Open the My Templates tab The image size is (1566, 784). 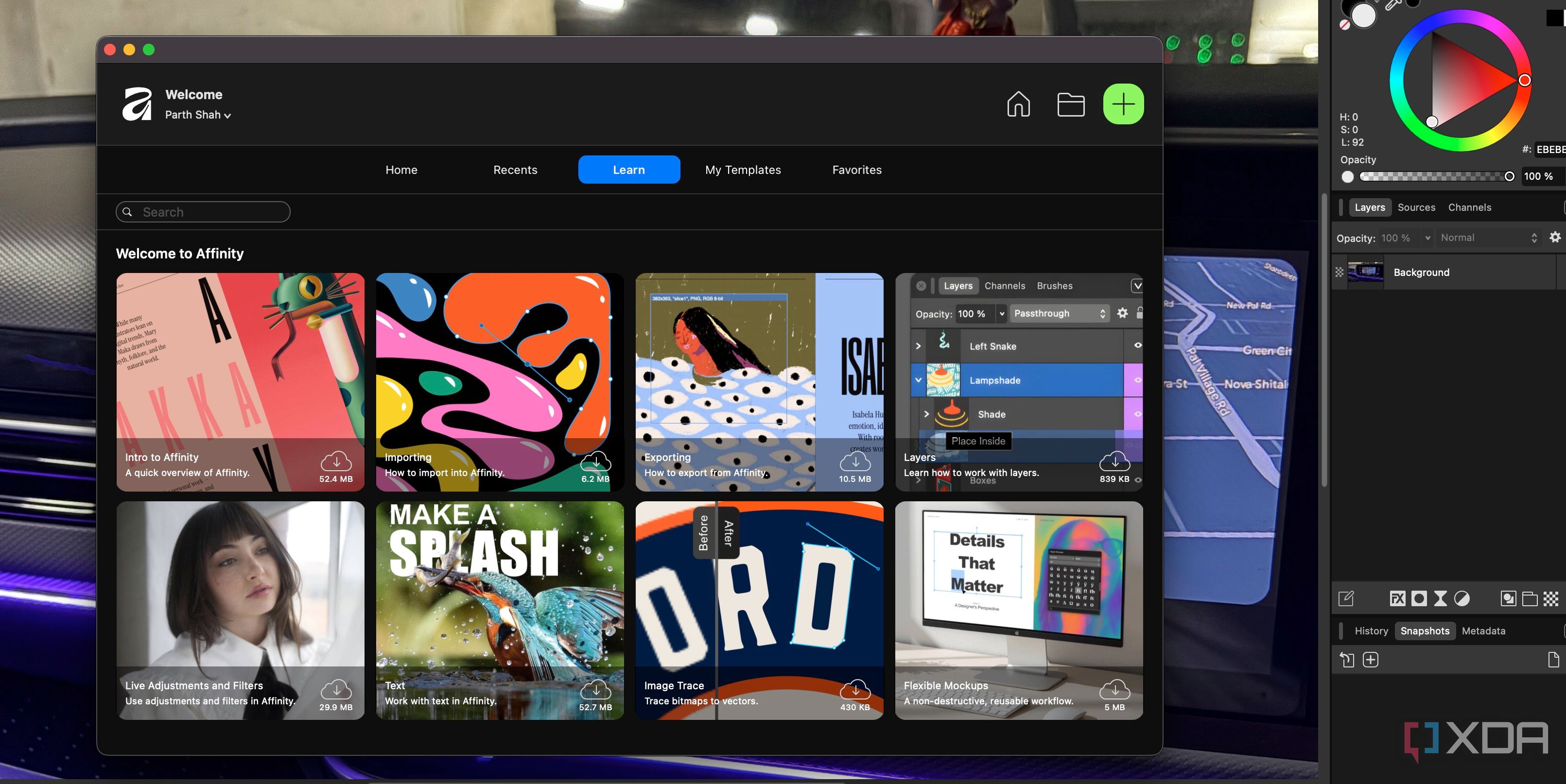tap(743, 170)
